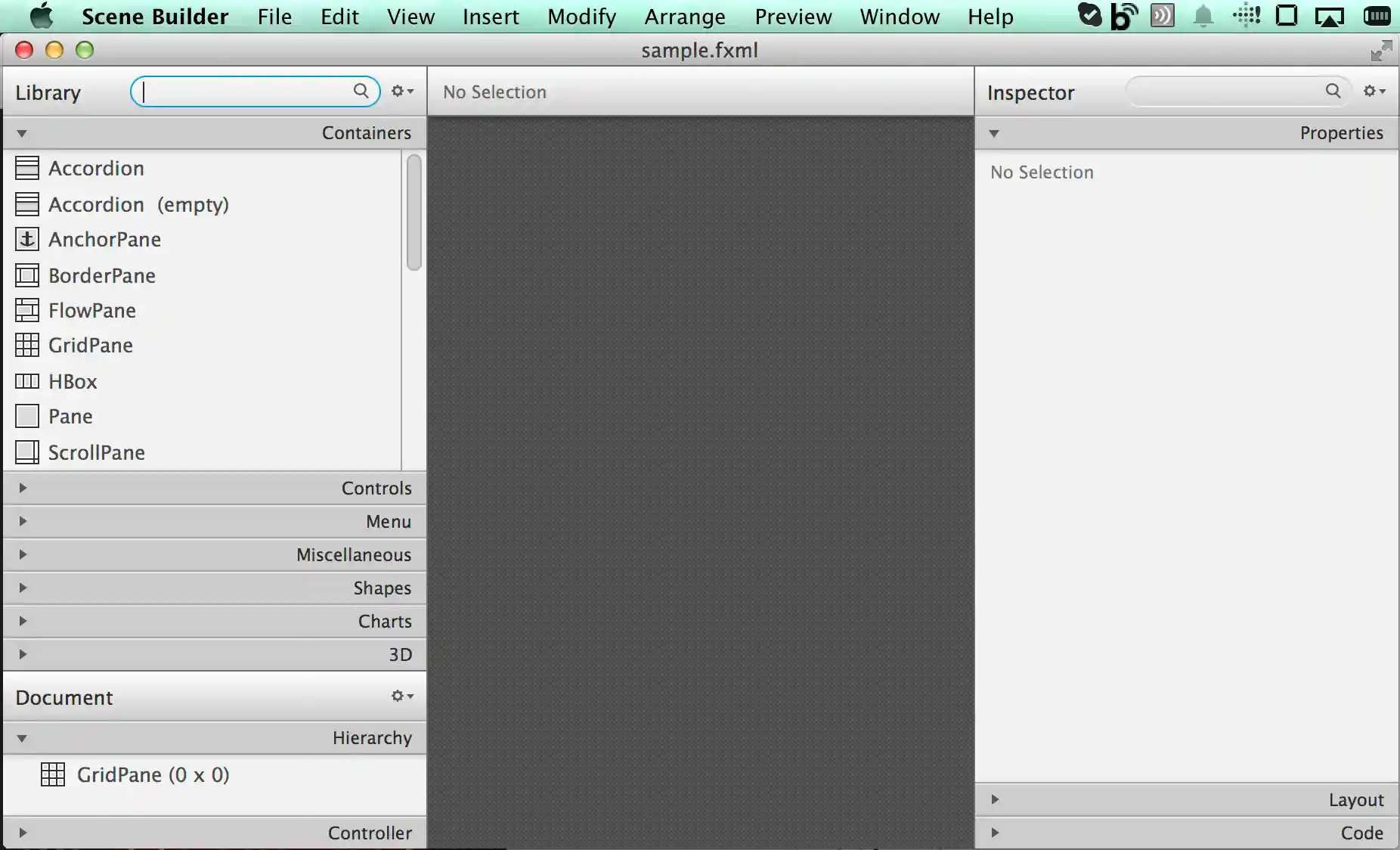Click the Library list scrollbar

[x=413, y=212]
